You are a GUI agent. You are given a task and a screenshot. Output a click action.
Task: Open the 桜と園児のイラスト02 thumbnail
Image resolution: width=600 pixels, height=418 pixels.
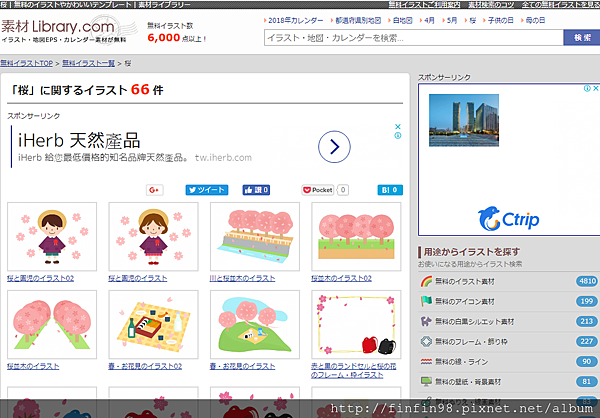[x=52, y=237]
